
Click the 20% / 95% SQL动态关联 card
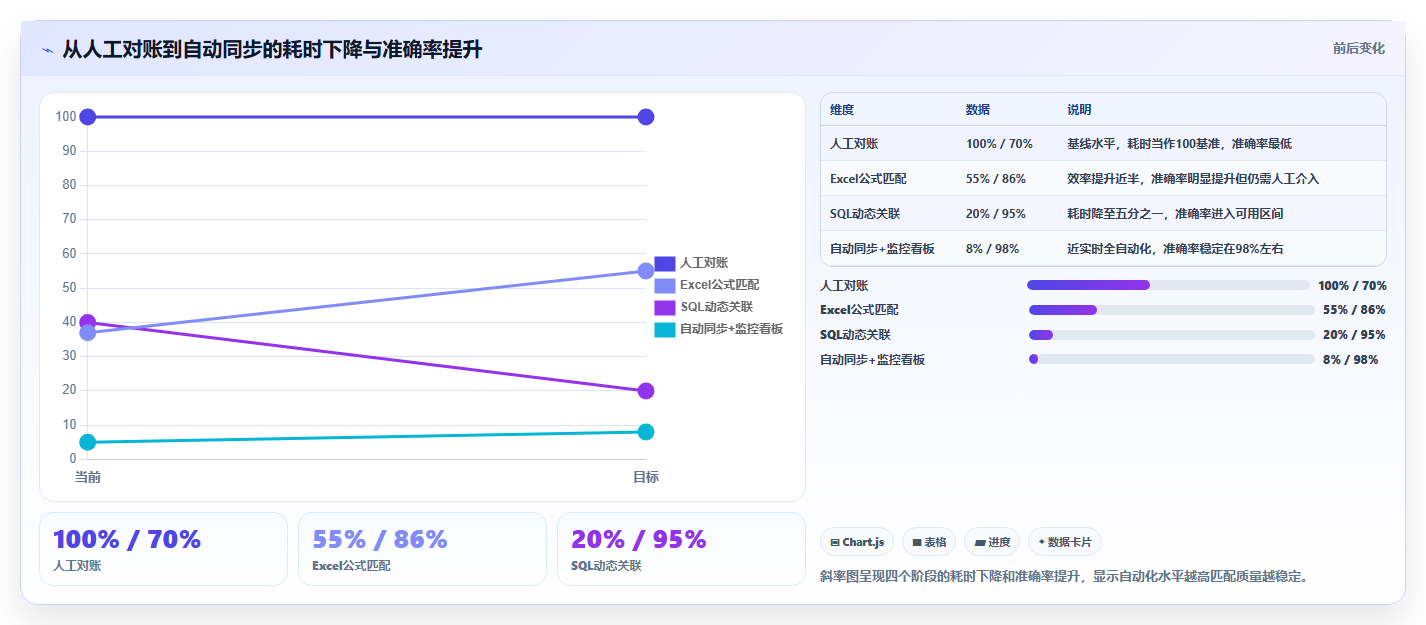[681, 549]
